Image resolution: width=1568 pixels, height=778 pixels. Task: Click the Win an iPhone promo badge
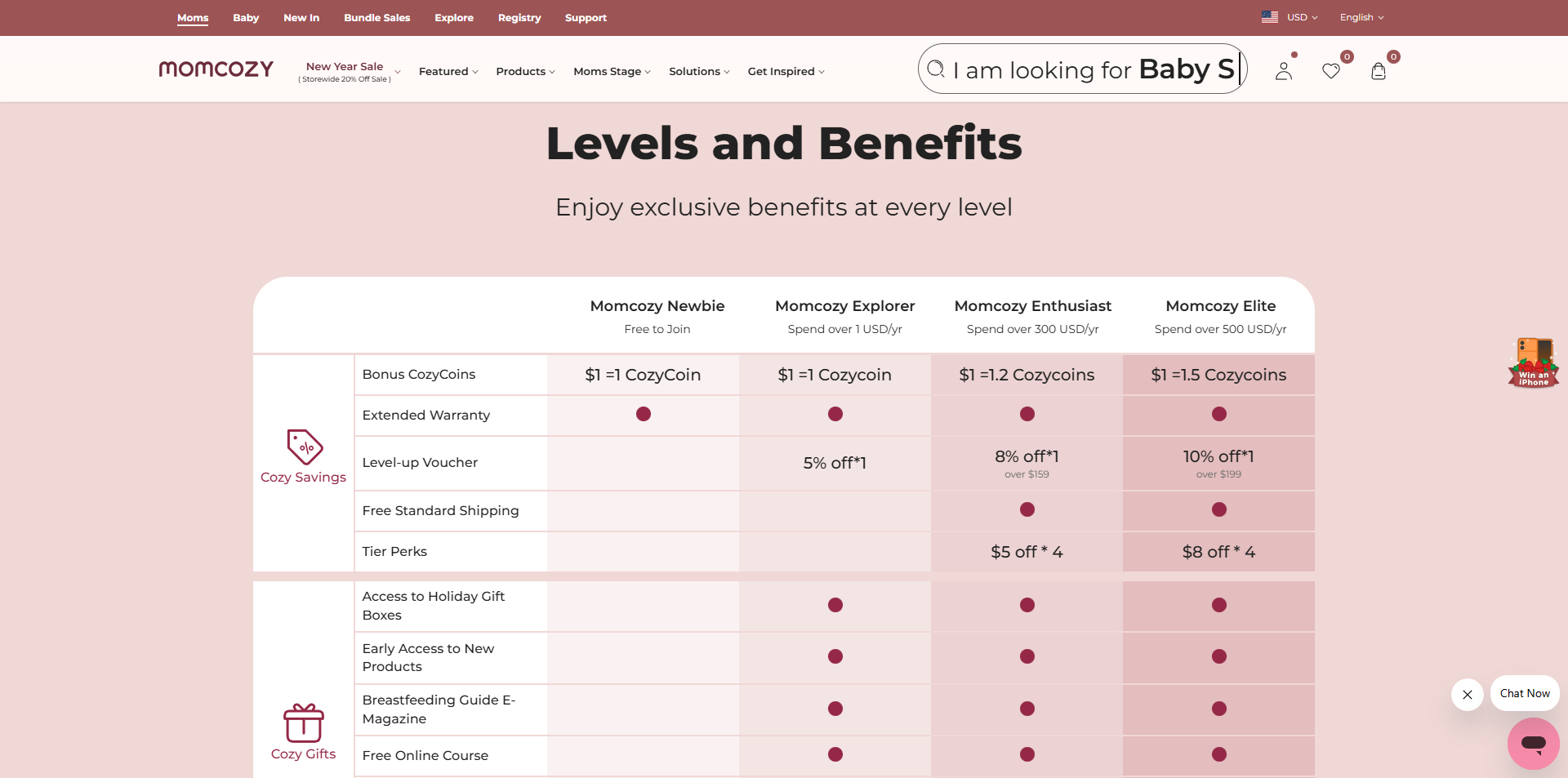(1533, 362)
